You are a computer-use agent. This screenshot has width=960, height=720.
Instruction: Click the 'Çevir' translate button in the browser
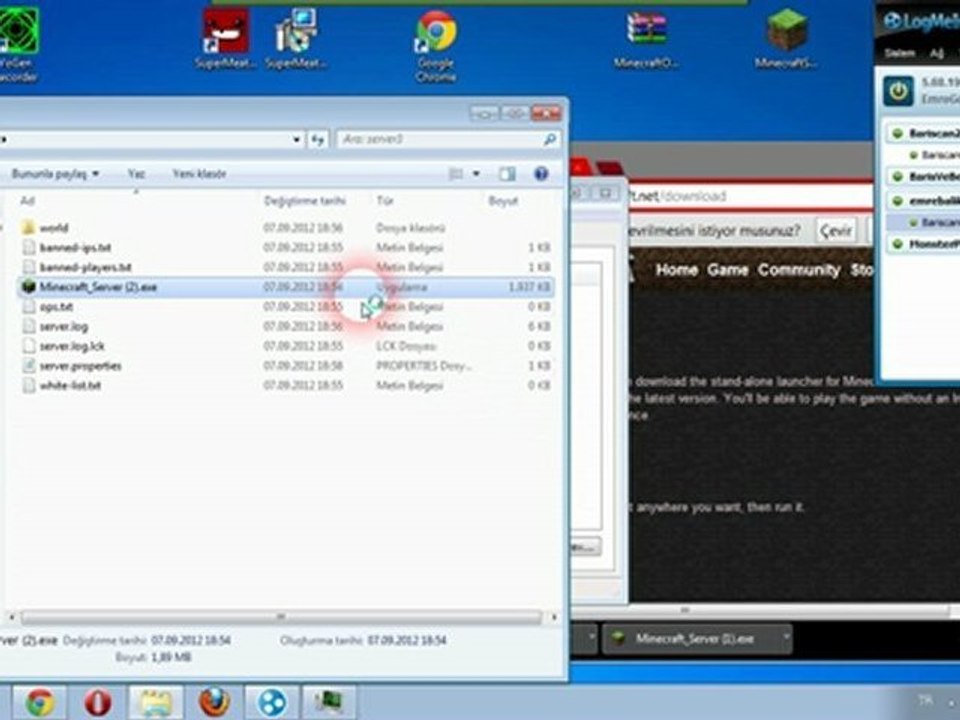(836, 231)
